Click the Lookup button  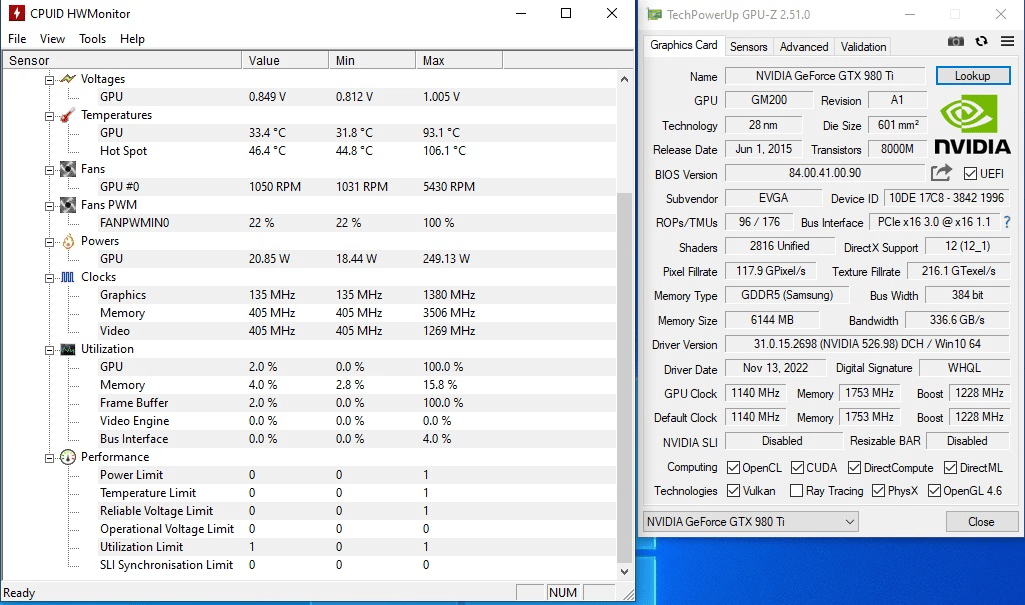click(x=973, y=76)
